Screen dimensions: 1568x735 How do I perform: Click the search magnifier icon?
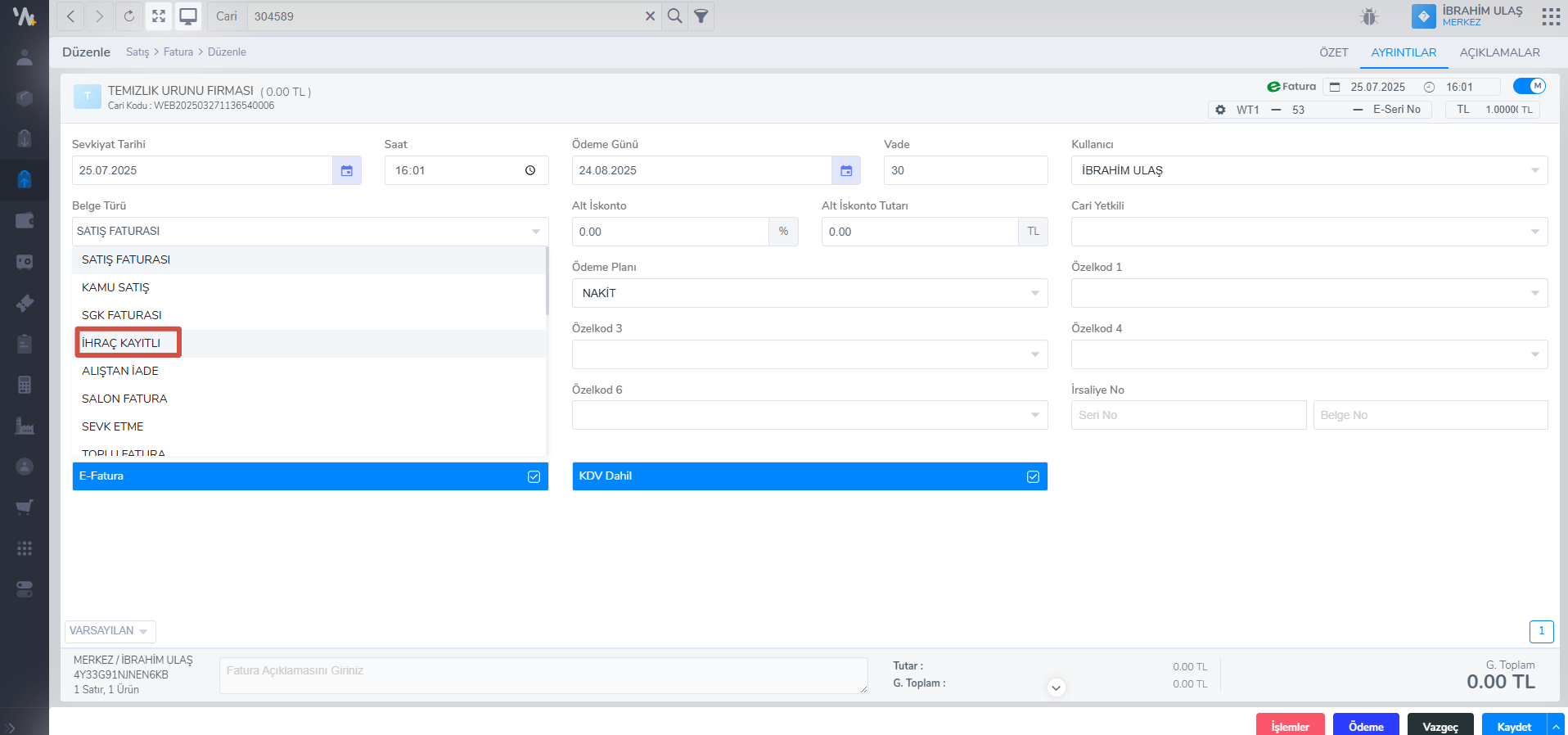point(674,16)
